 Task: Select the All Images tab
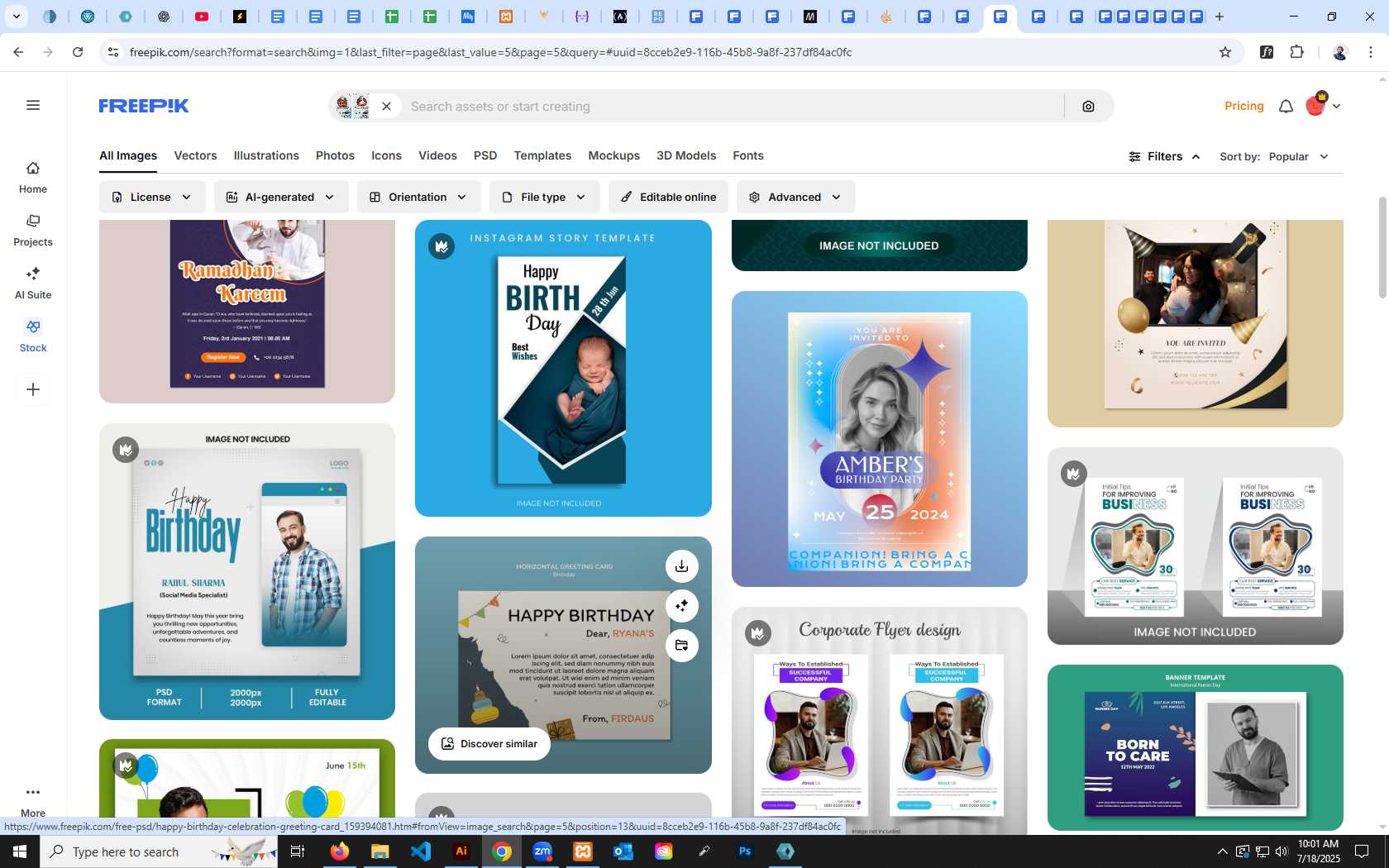[128, 155]
